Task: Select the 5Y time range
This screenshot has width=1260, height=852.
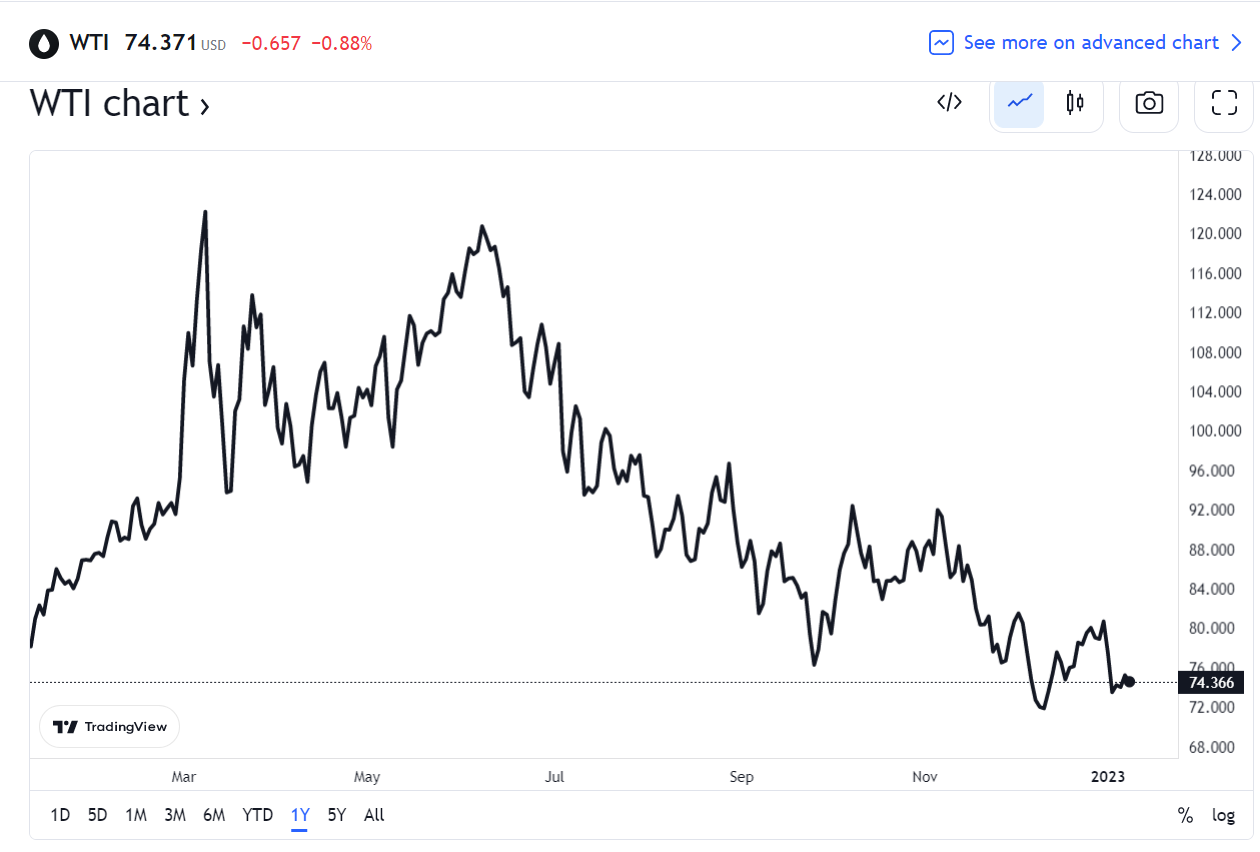Action: [336, 815]
